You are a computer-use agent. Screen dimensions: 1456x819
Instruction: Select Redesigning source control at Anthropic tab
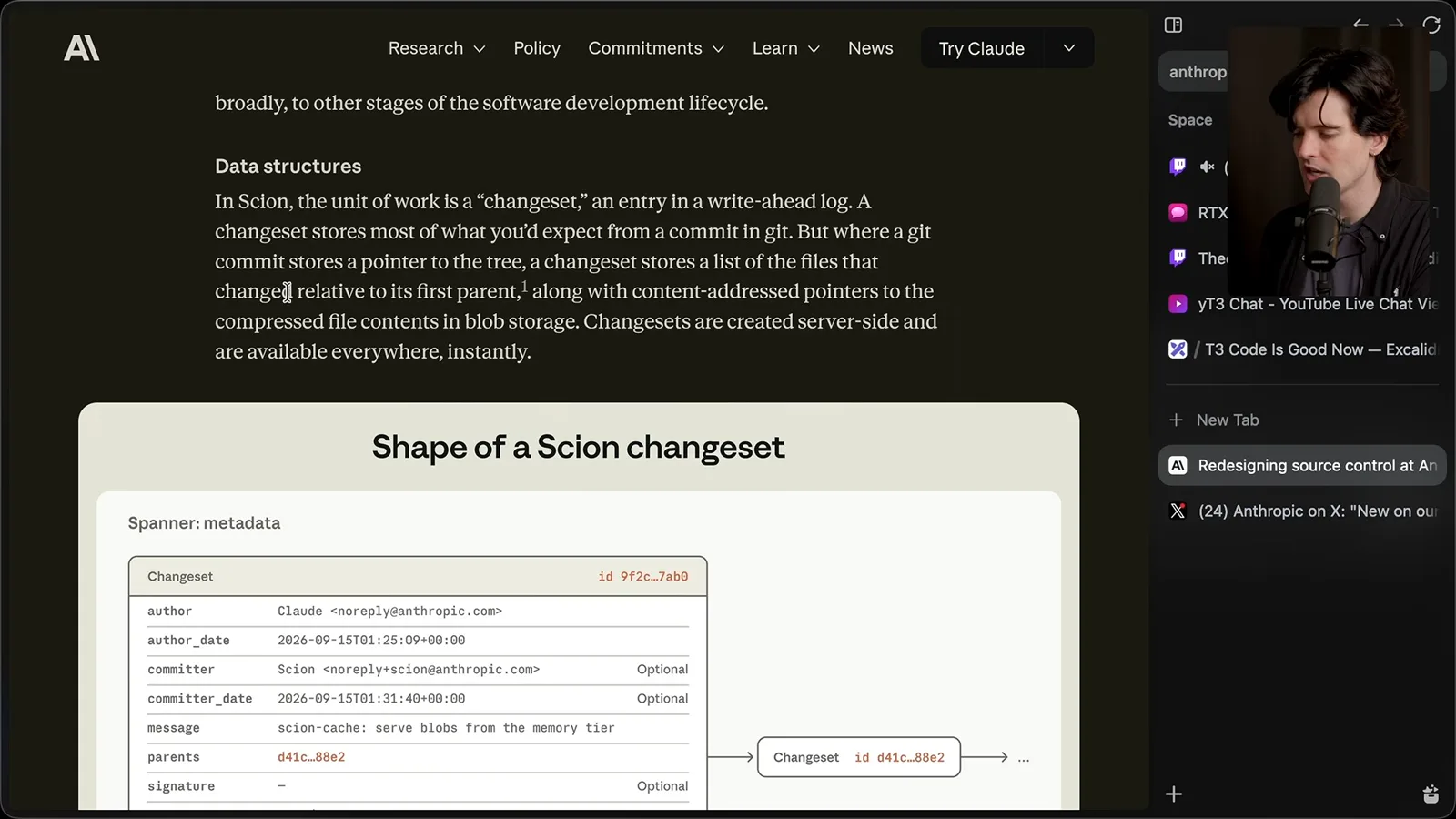(x=1302, y=465)
